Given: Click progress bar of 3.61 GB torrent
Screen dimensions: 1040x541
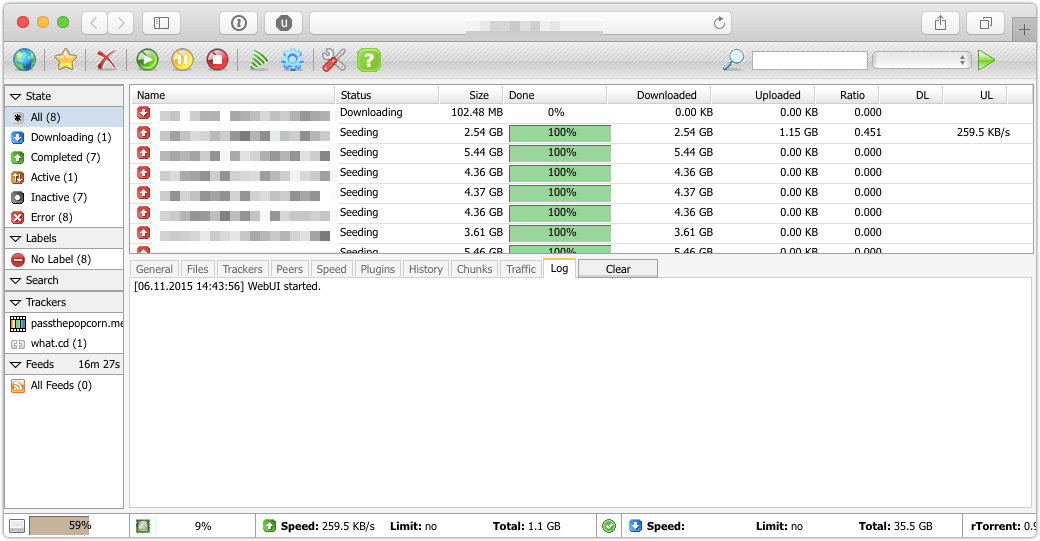Looking at the screenshot, I should click(560, 233).
